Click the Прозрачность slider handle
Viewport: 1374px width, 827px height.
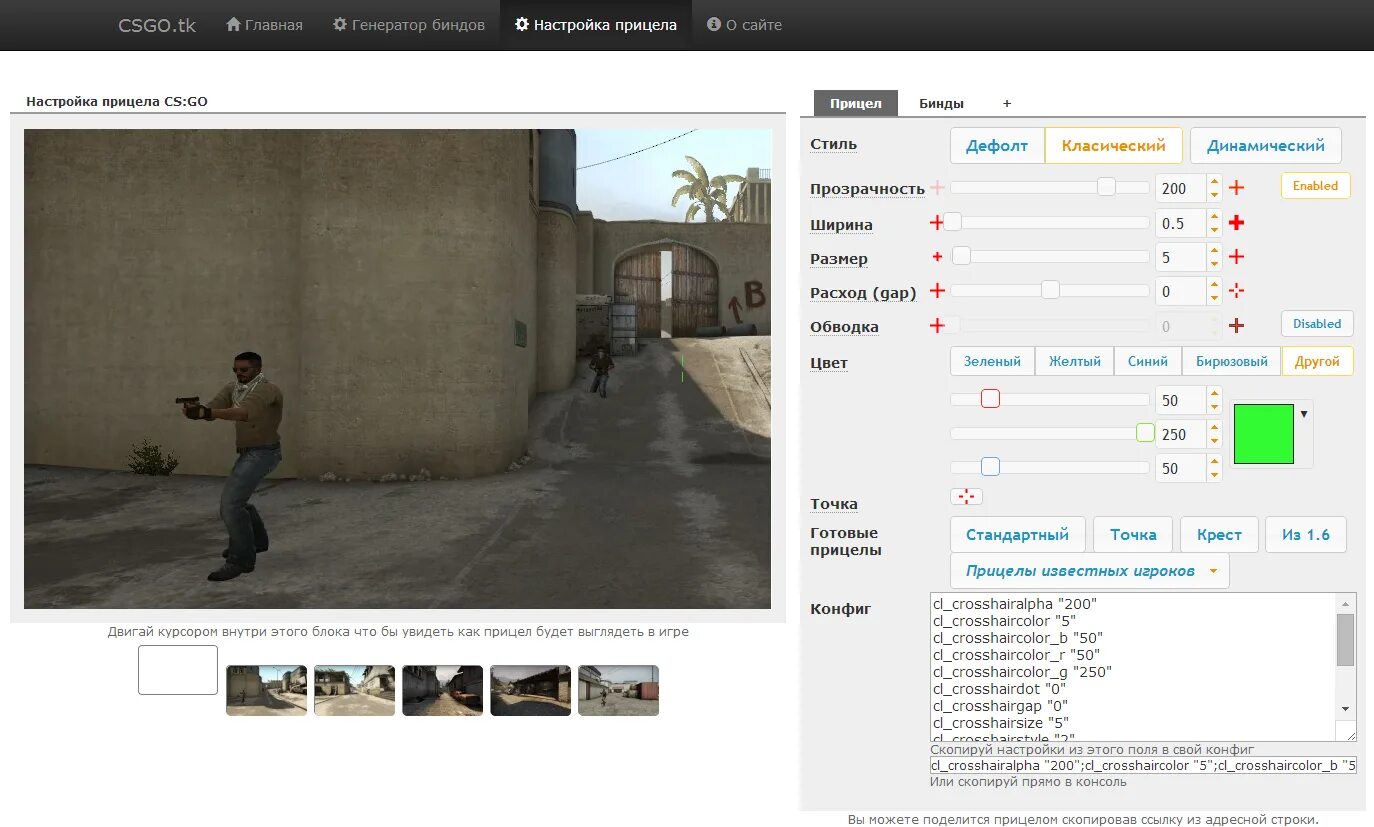[1106, 187]
